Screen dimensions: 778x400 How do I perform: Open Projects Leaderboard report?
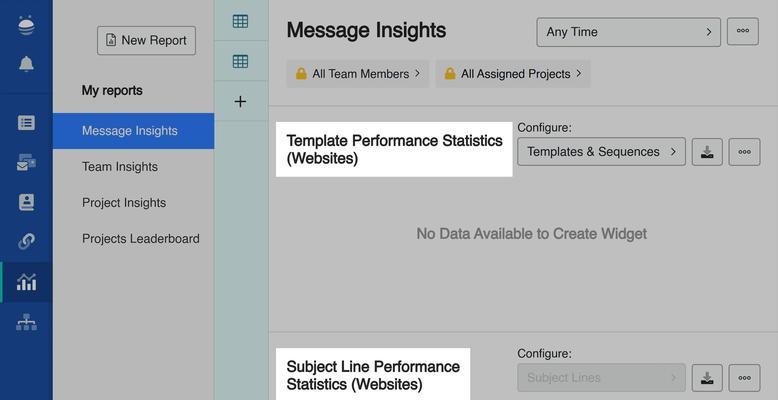coord(141,239)
